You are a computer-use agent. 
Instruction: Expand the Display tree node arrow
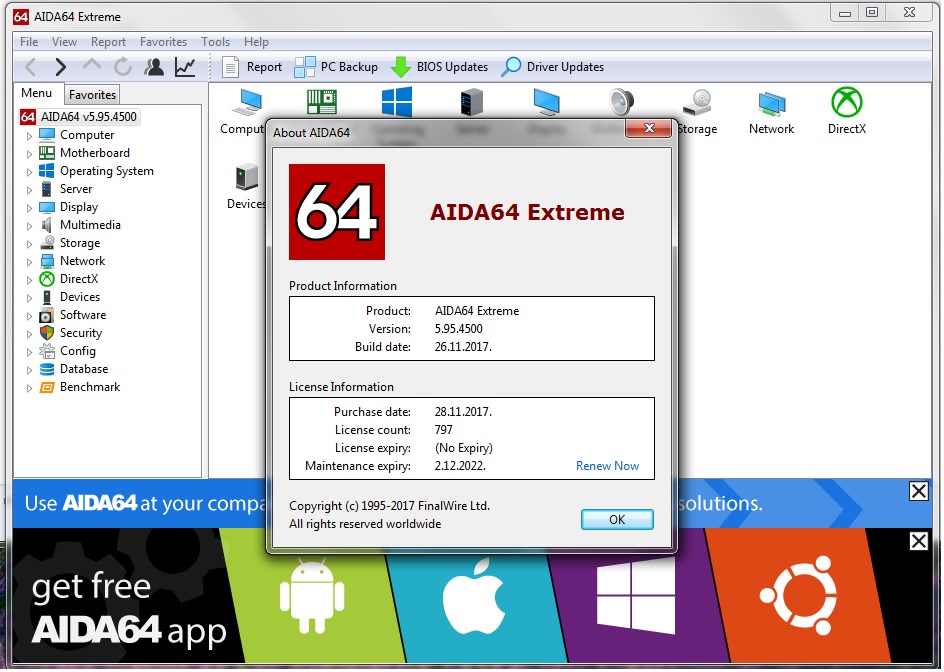29,208
